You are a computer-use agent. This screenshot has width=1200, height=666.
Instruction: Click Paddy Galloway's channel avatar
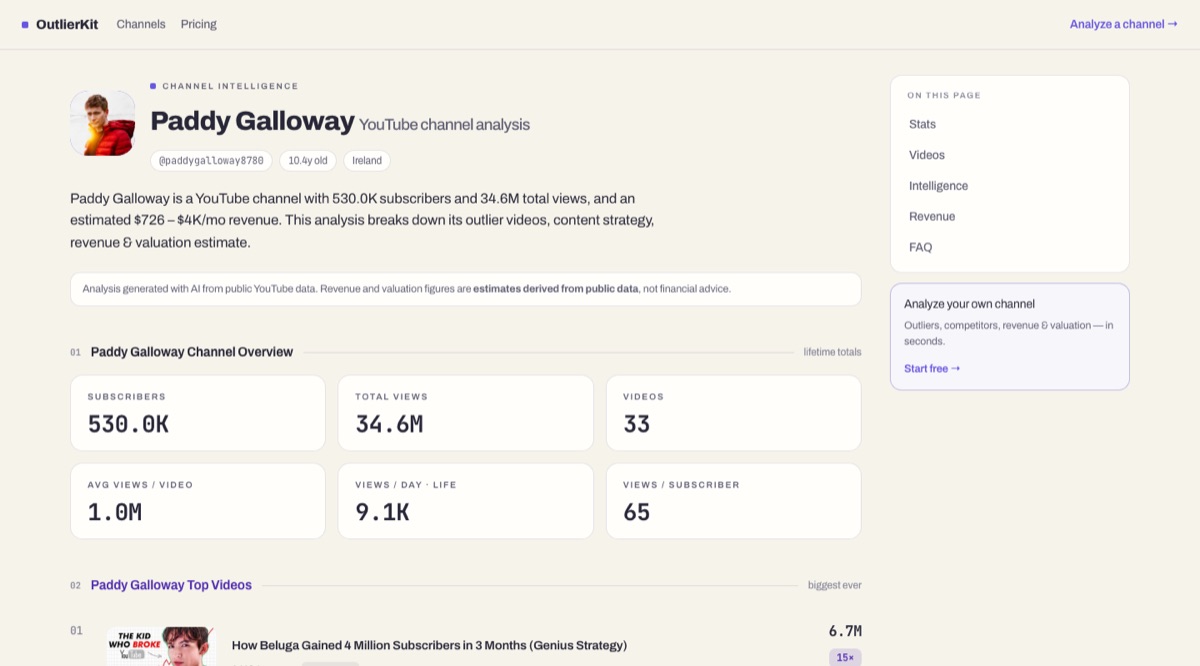click(x=102, y=123)
